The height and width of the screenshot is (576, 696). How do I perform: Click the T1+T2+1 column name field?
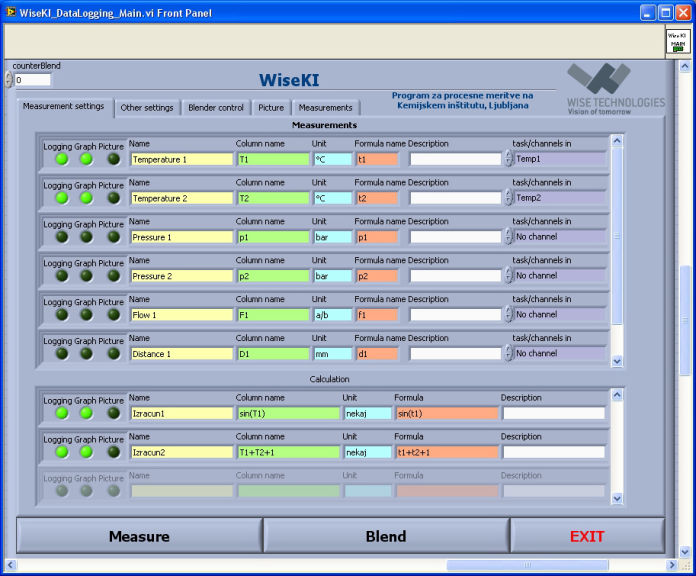pos(289,453)
